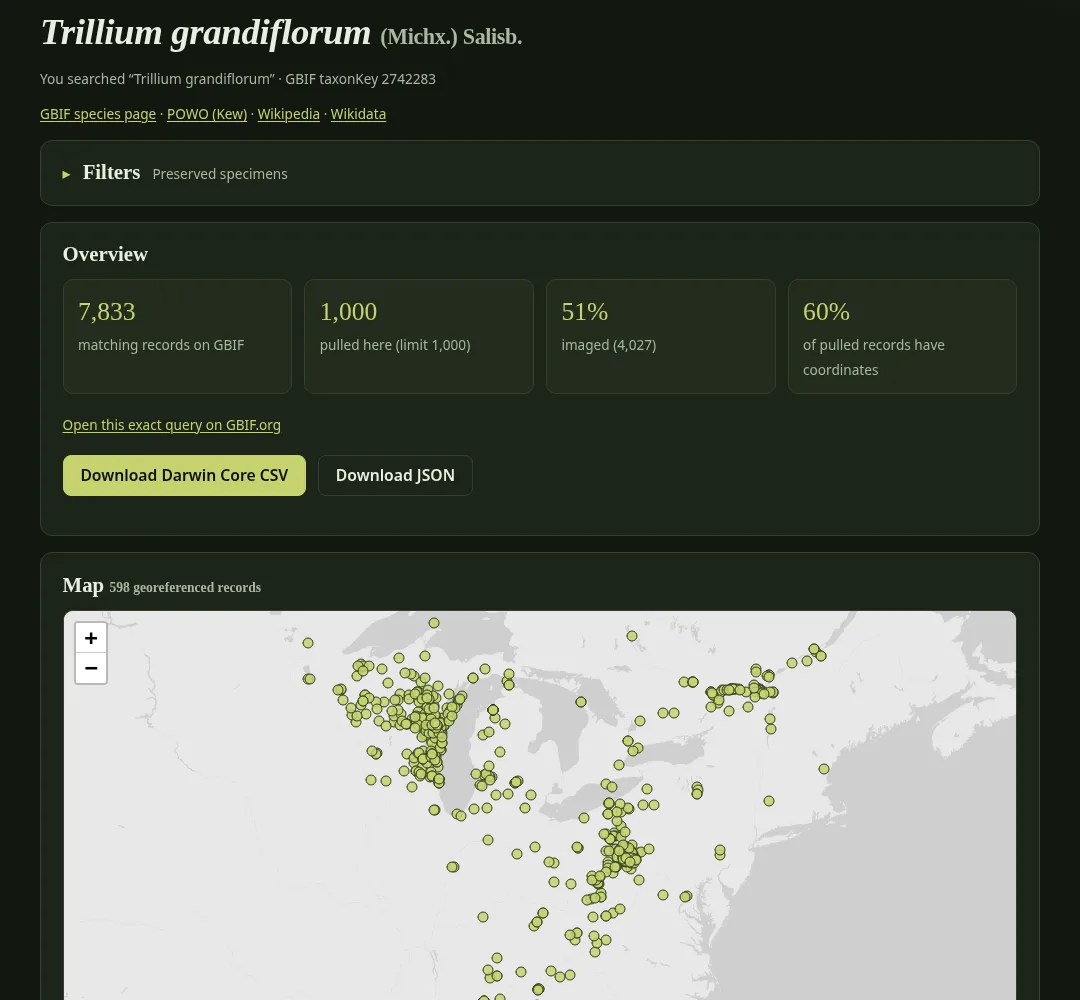Open the Wikidata link

(x=358, y=114)
